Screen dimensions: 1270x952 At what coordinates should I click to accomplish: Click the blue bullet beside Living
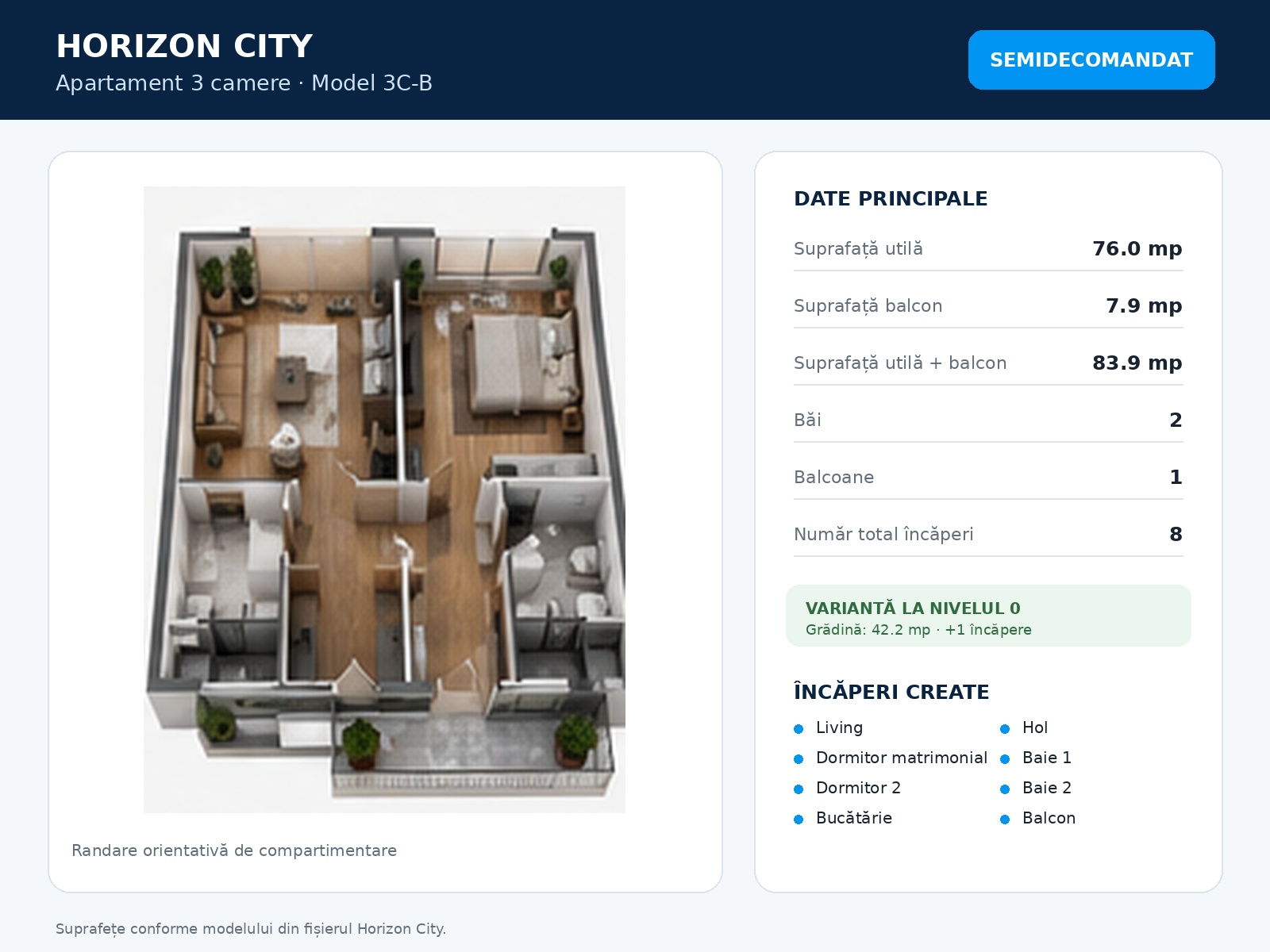click(x=799, y=729)
